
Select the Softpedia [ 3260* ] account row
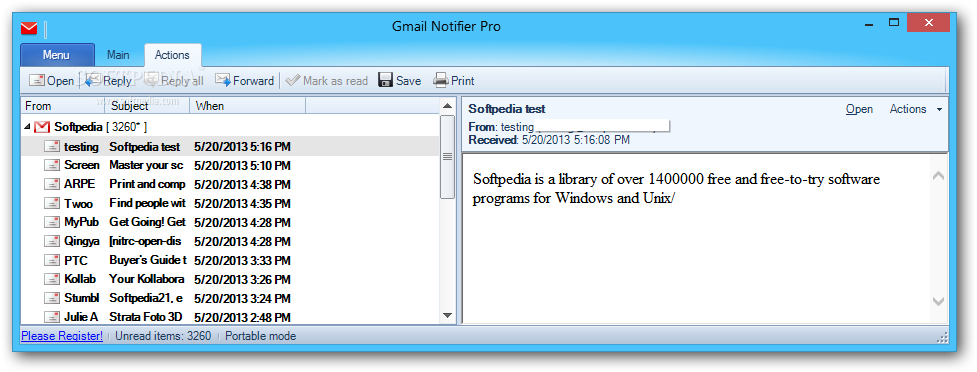(230, 127)
